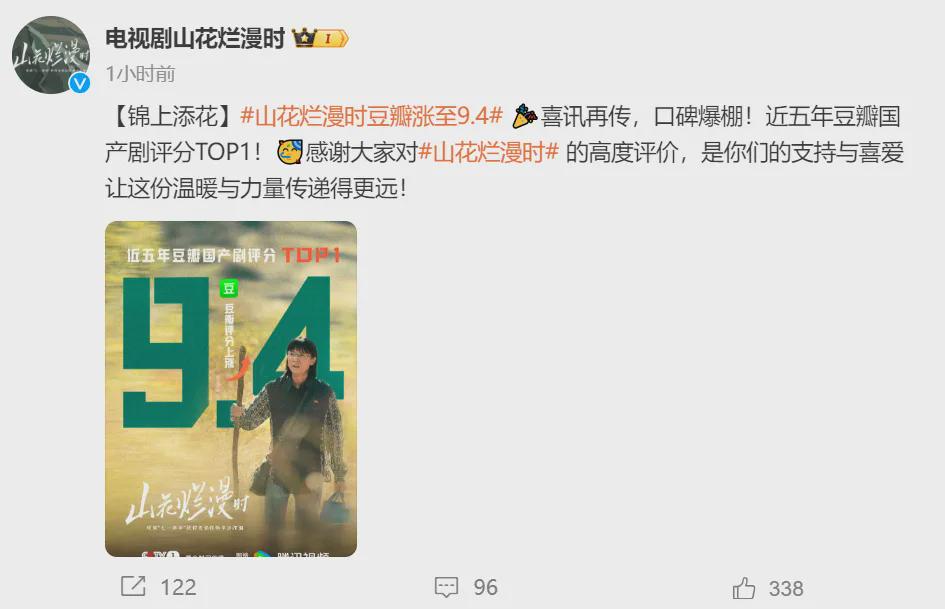Click the repost share icon

click(133, 586)
